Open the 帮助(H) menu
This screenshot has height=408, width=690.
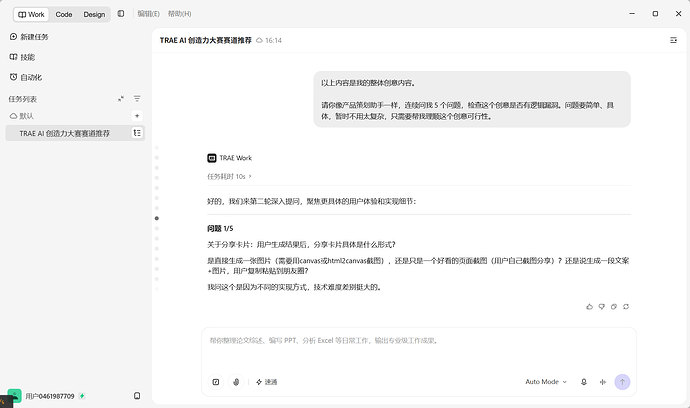coord(180,14)
